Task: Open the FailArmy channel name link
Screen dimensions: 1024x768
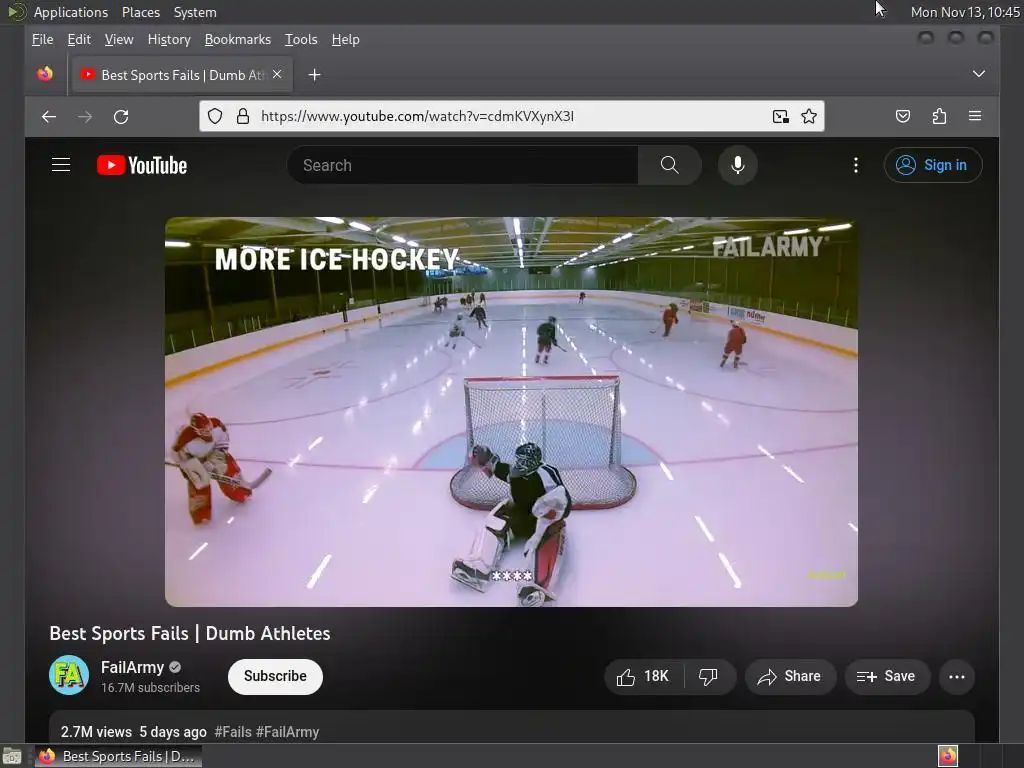Action: pyautogui.click(x=132, y=667)
